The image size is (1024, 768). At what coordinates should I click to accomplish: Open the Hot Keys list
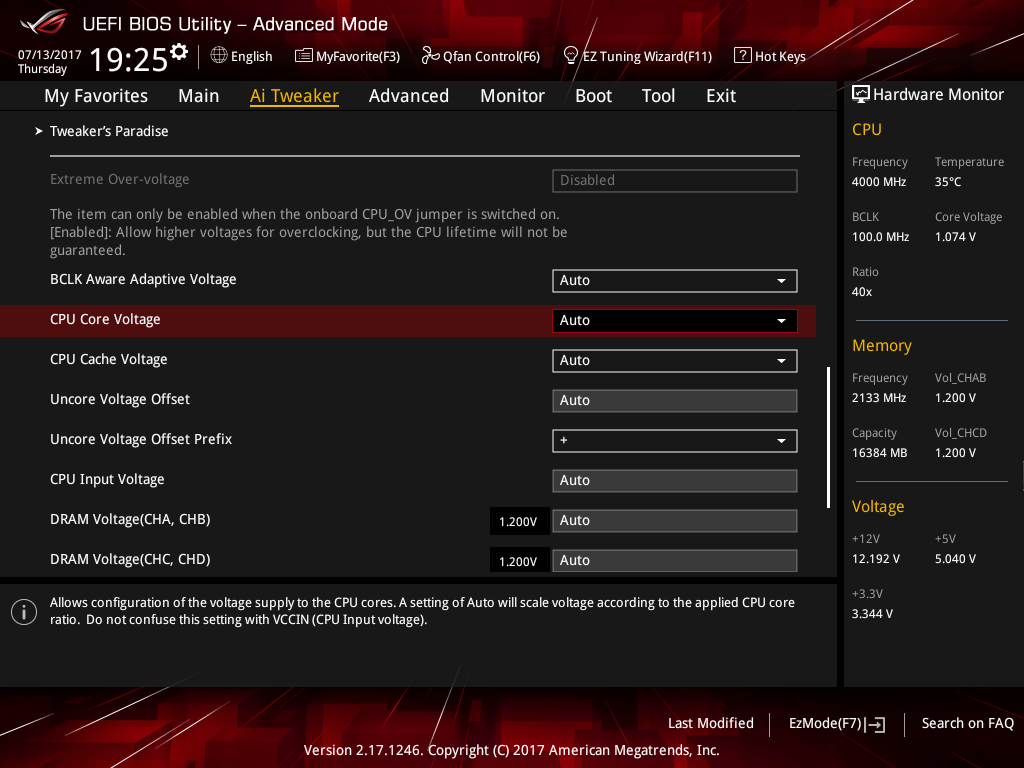pos(770,56)
